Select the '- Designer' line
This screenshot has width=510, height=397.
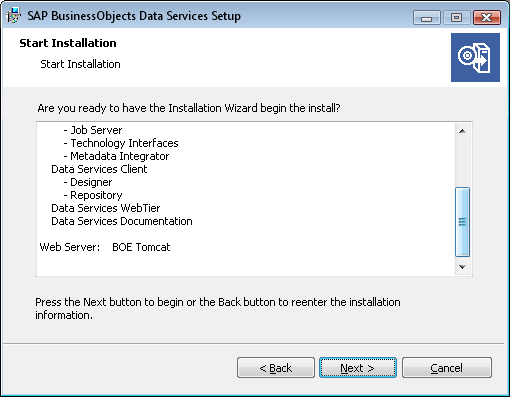(x=88, y=182)
